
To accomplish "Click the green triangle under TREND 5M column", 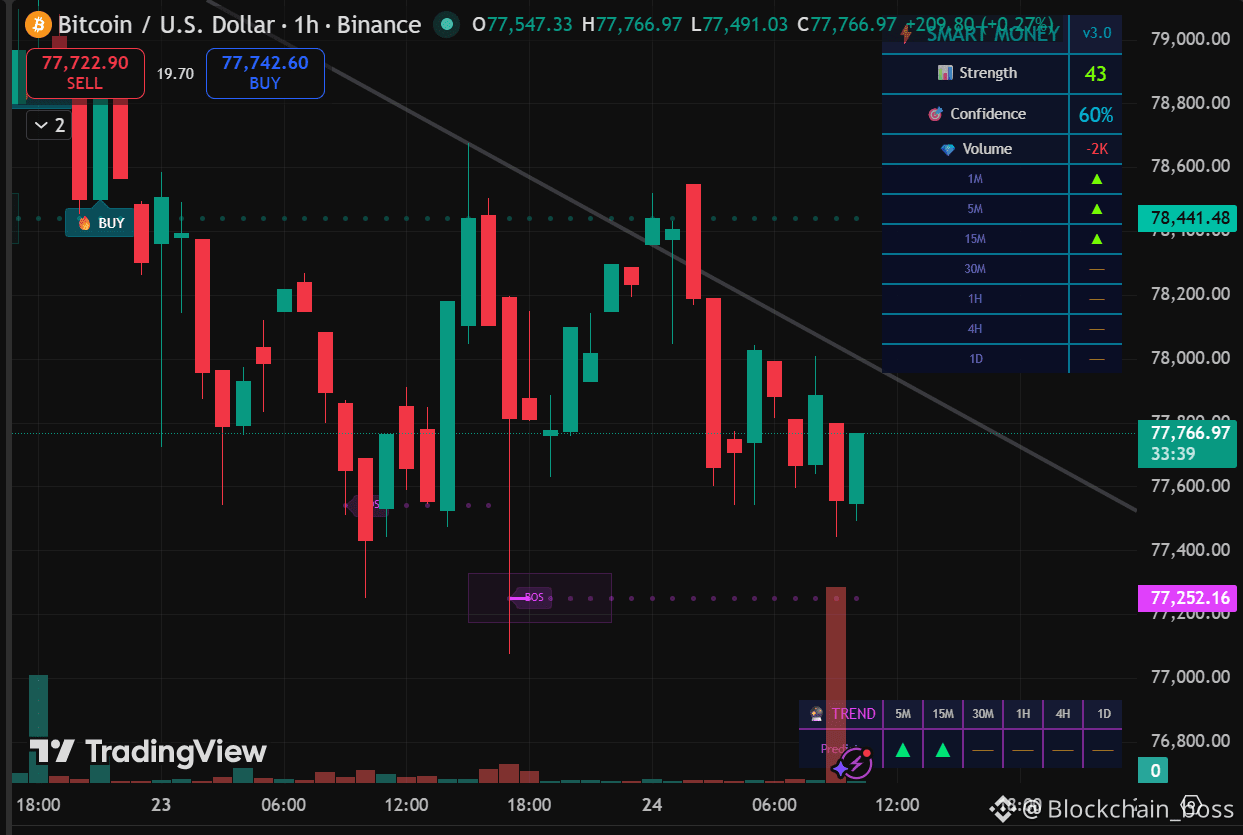I will tap(903, 749).
